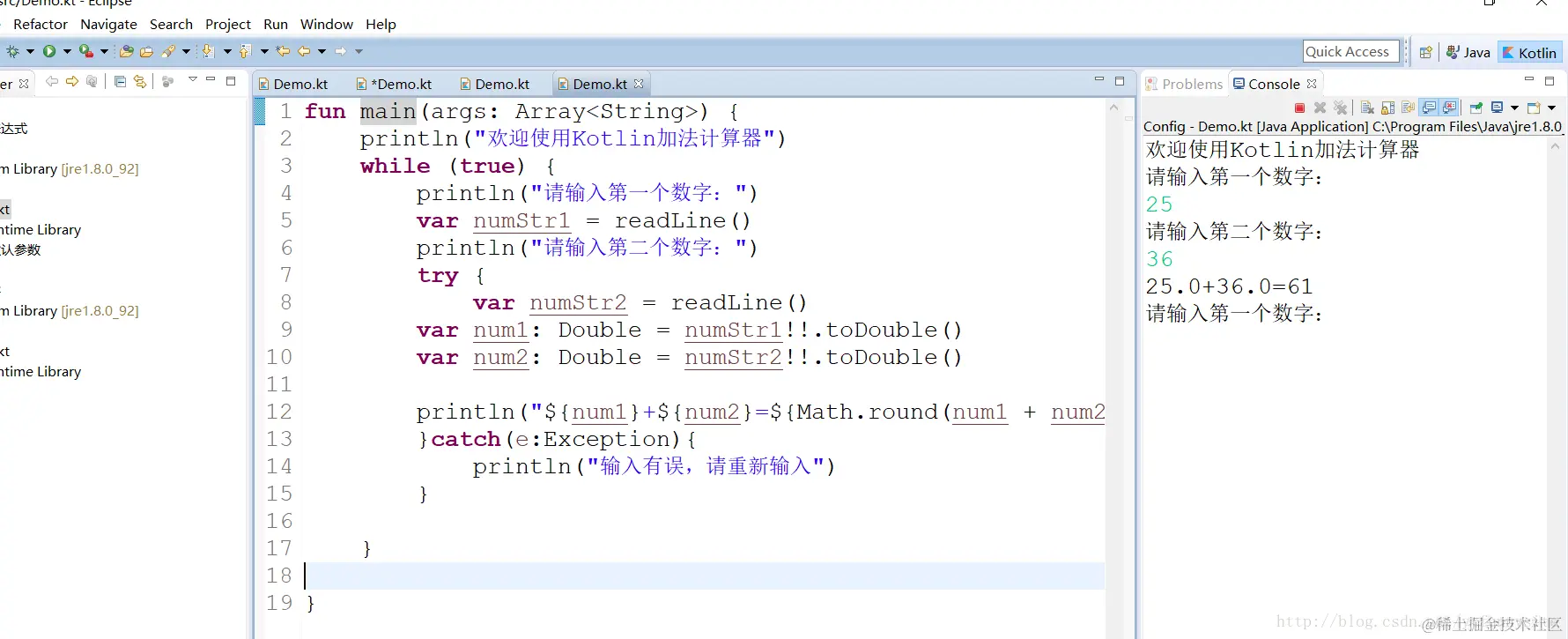1568x639 pixels.
Task: Open the explorer View Menu triangle
Action: pos(192,79)
